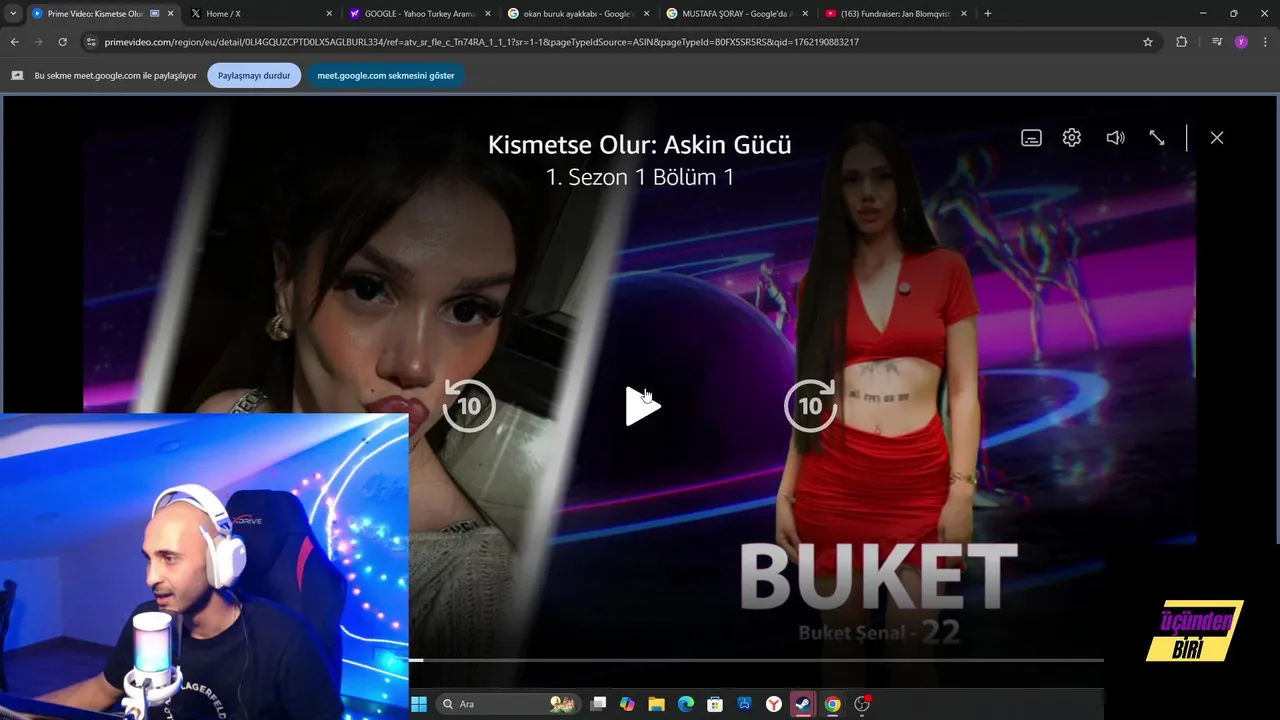The width and height of the screenshot is (1280, 720).
Task: Open Yandex browser from the taskbar
Action: tap(774, 704)
